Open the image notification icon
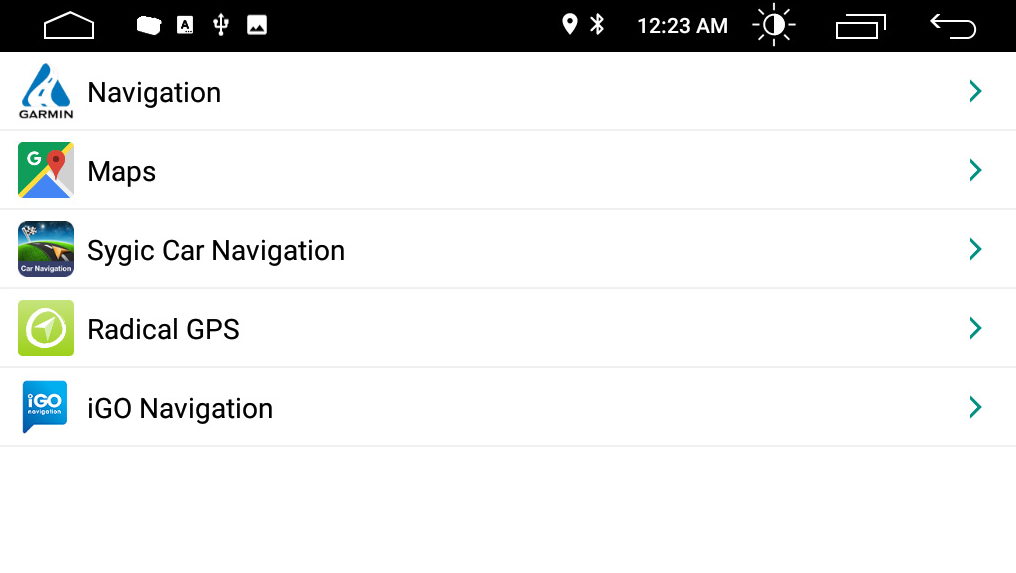Viewport: 1016px width, 573px height. (257, 25)
